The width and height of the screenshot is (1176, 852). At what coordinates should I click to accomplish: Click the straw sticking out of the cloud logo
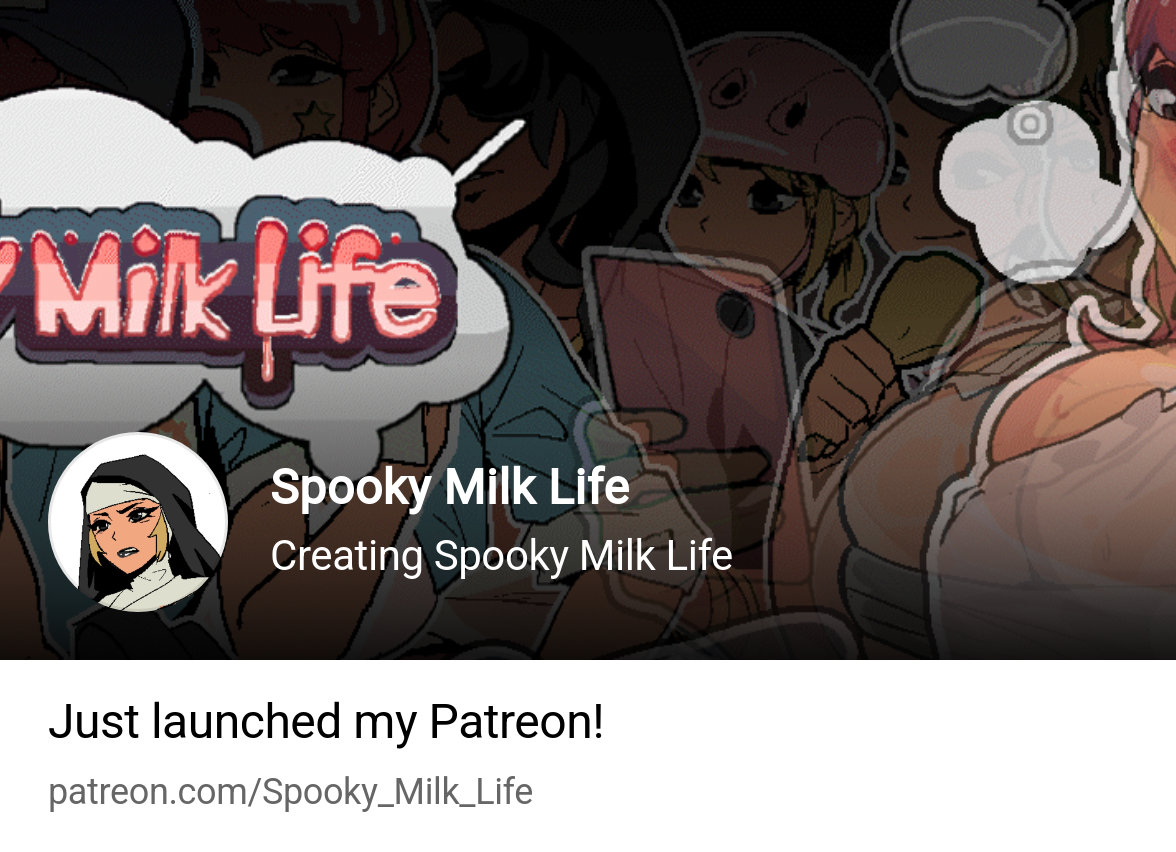[488, 150]
